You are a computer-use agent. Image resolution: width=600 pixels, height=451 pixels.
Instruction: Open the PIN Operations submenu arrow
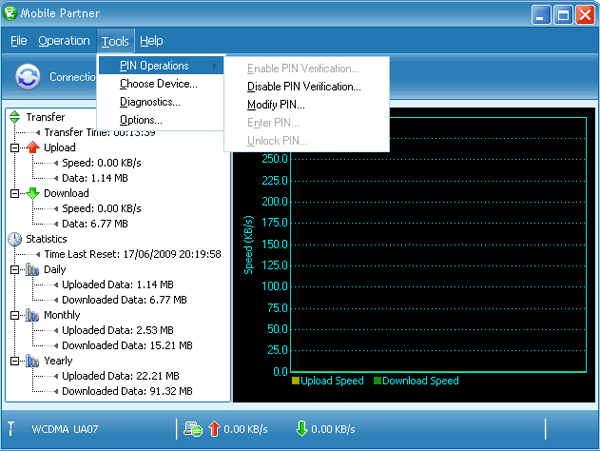[215, 66]
